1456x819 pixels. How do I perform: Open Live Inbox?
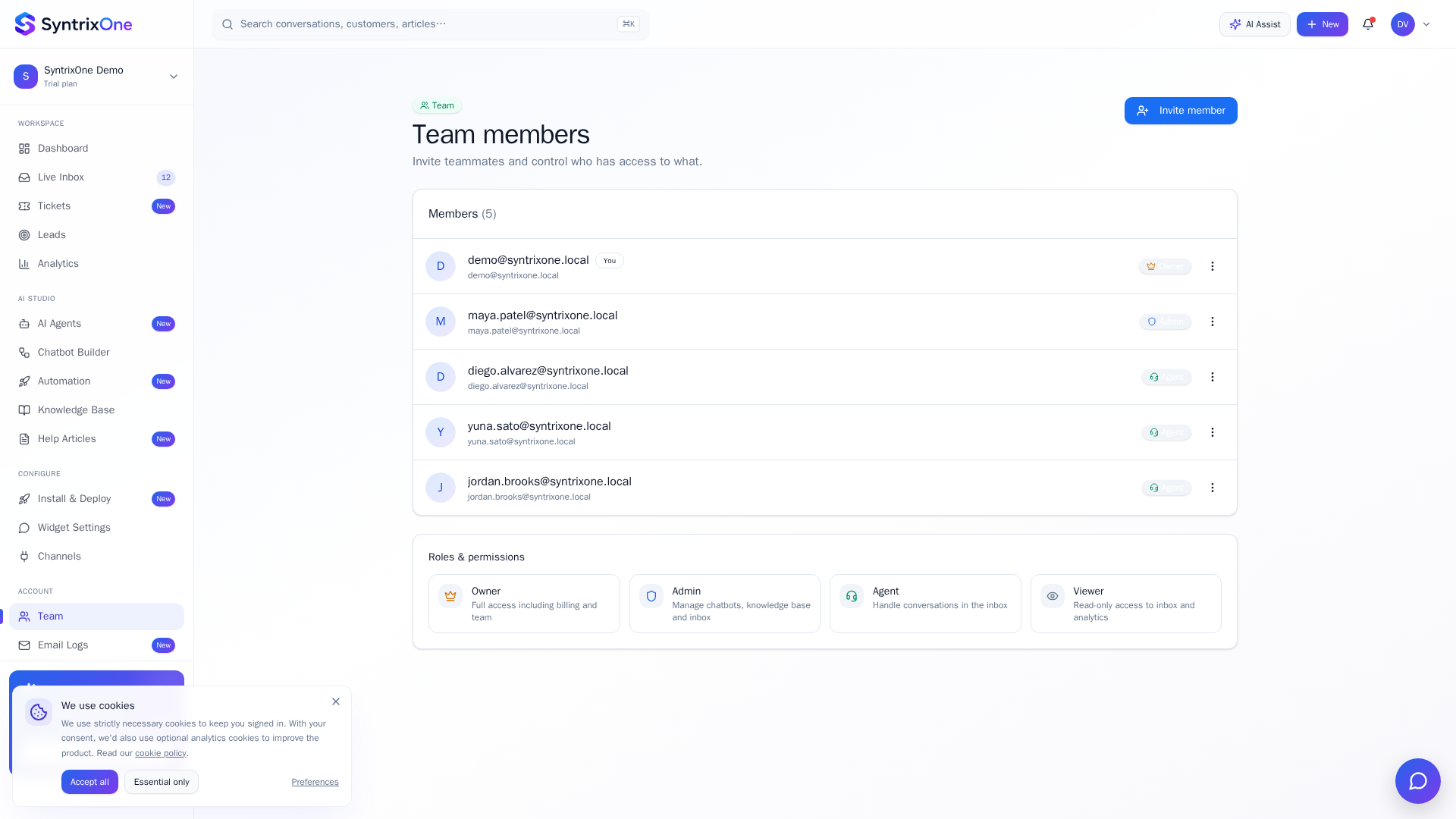tap(96, 177)
